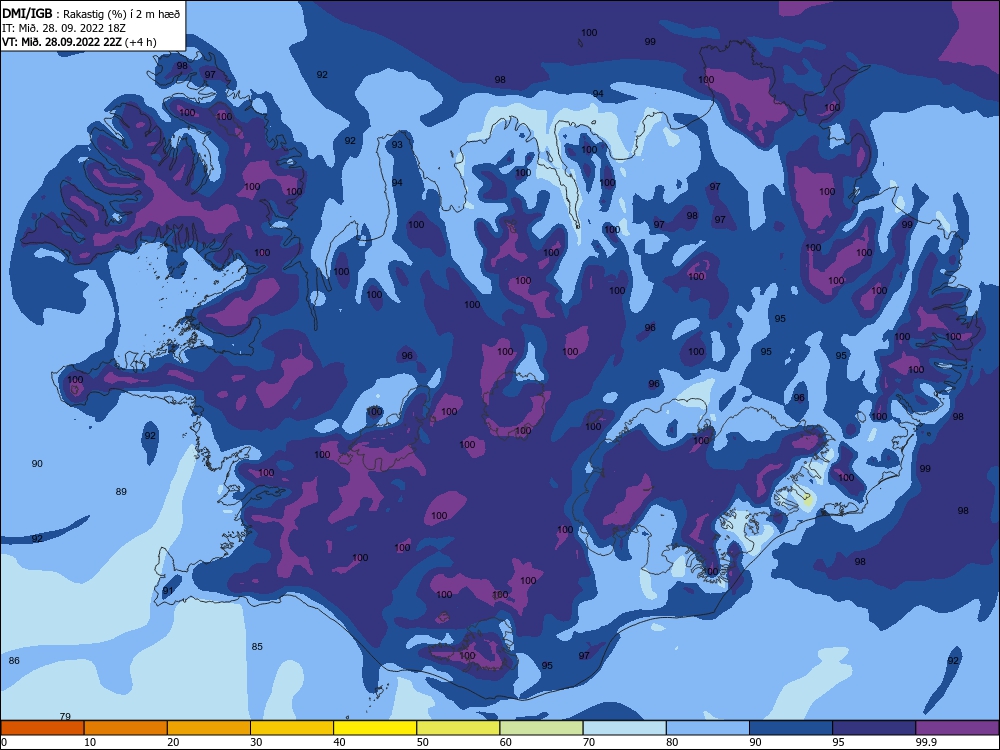Select the 30–40 legend color block

tap(292, 728)
